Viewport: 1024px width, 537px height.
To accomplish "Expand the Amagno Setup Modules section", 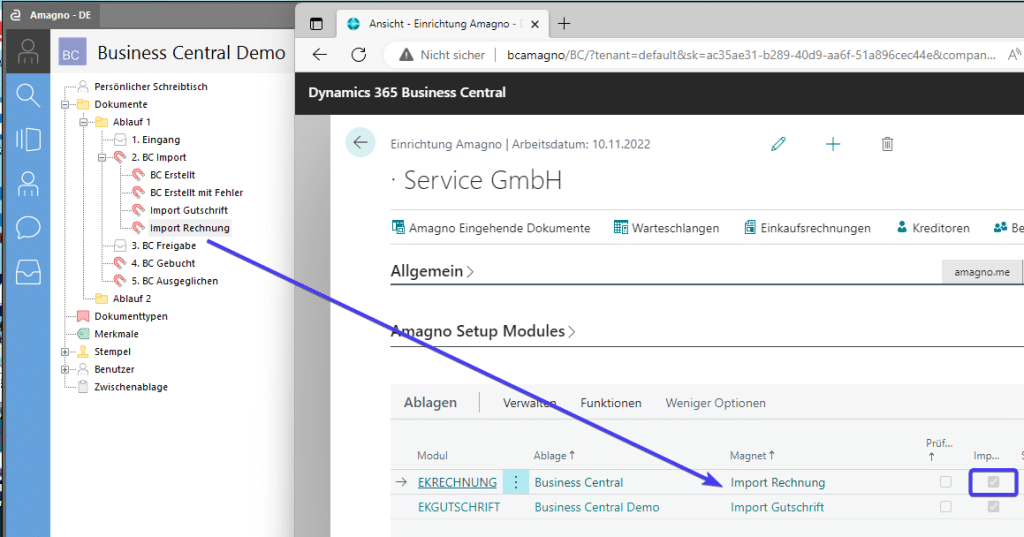I will [x=483, y=331].
